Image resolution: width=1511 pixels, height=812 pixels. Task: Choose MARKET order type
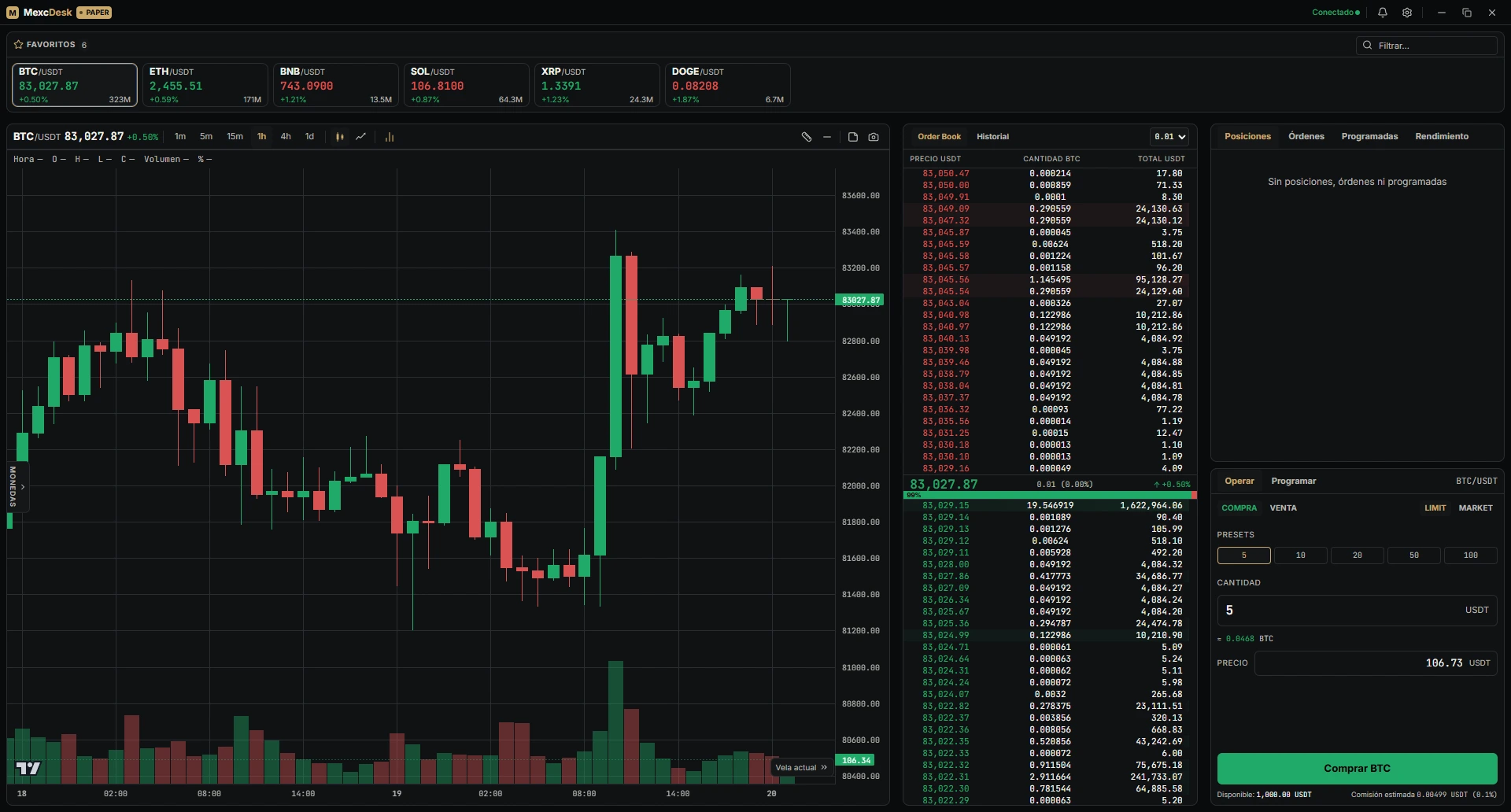coord(1476,508)
